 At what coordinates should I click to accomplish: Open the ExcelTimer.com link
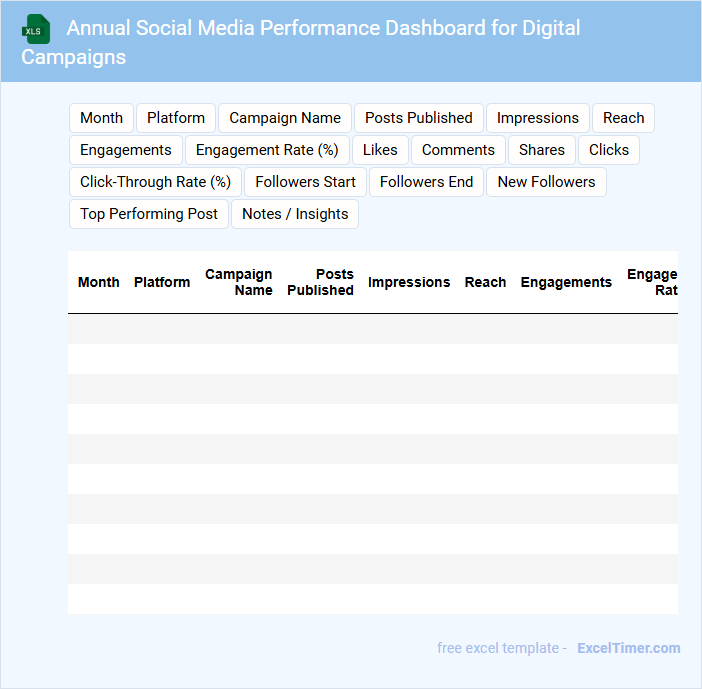pos(628,648)
